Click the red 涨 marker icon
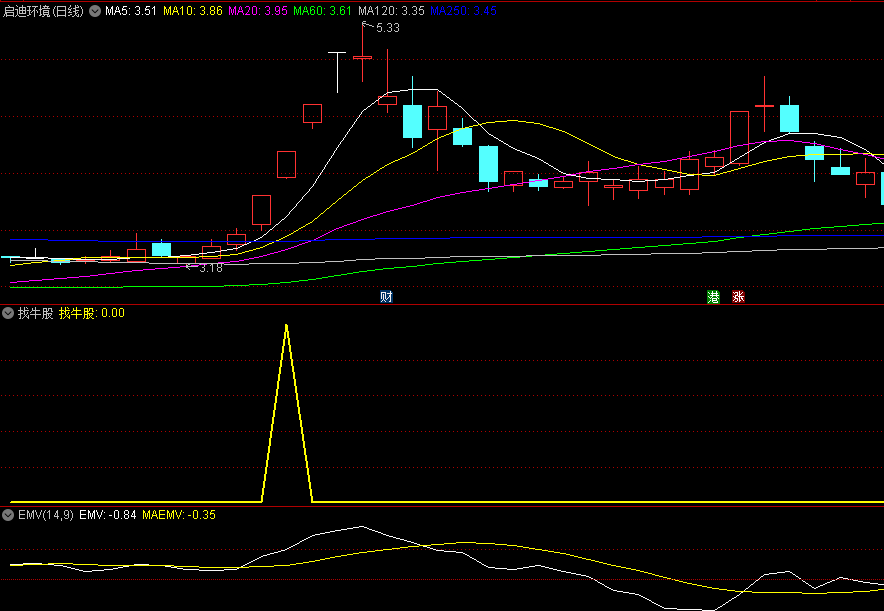Viewport: 884px width, 611px height. point(739,296)
